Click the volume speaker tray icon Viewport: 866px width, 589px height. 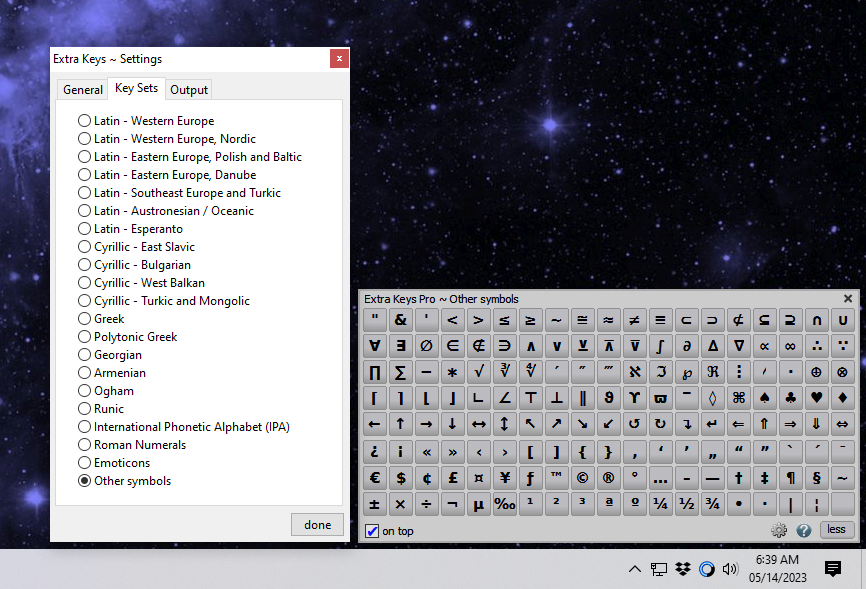click(x=730, y=569)
